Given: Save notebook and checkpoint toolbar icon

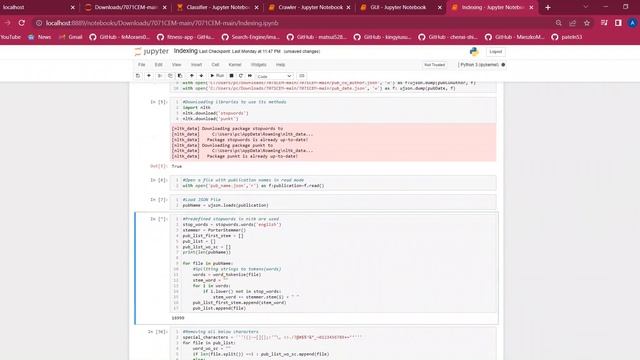Looking at the screenshot, I should [138, 76].
